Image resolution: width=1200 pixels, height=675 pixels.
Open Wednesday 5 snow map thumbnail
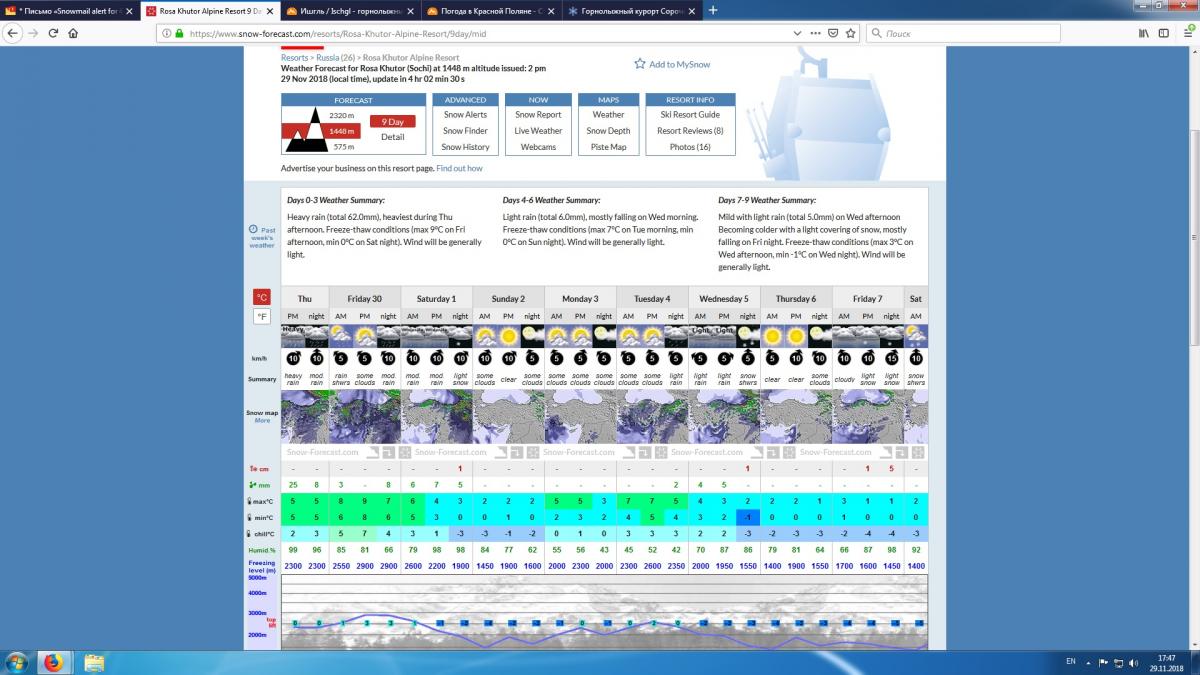pos(724,416)
